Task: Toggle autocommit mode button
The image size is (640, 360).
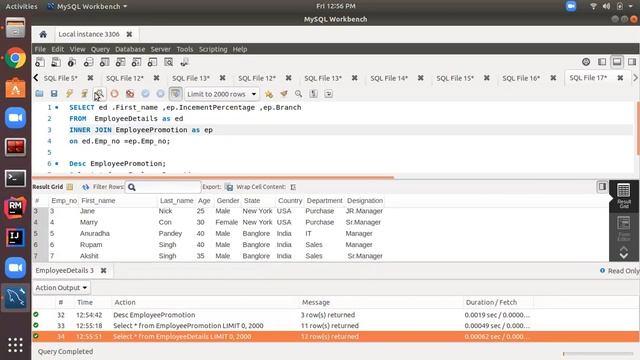Action: pos(176,93)
